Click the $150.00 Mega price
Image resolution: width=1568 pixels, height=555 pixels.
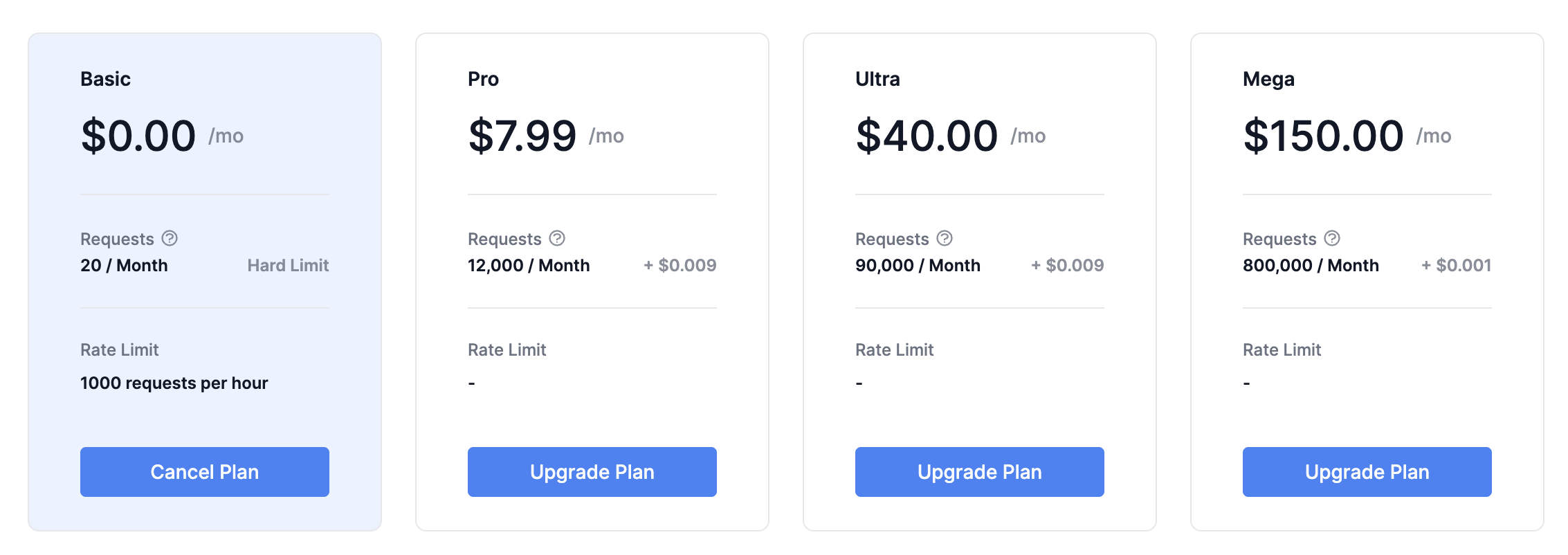point(1323,135)
